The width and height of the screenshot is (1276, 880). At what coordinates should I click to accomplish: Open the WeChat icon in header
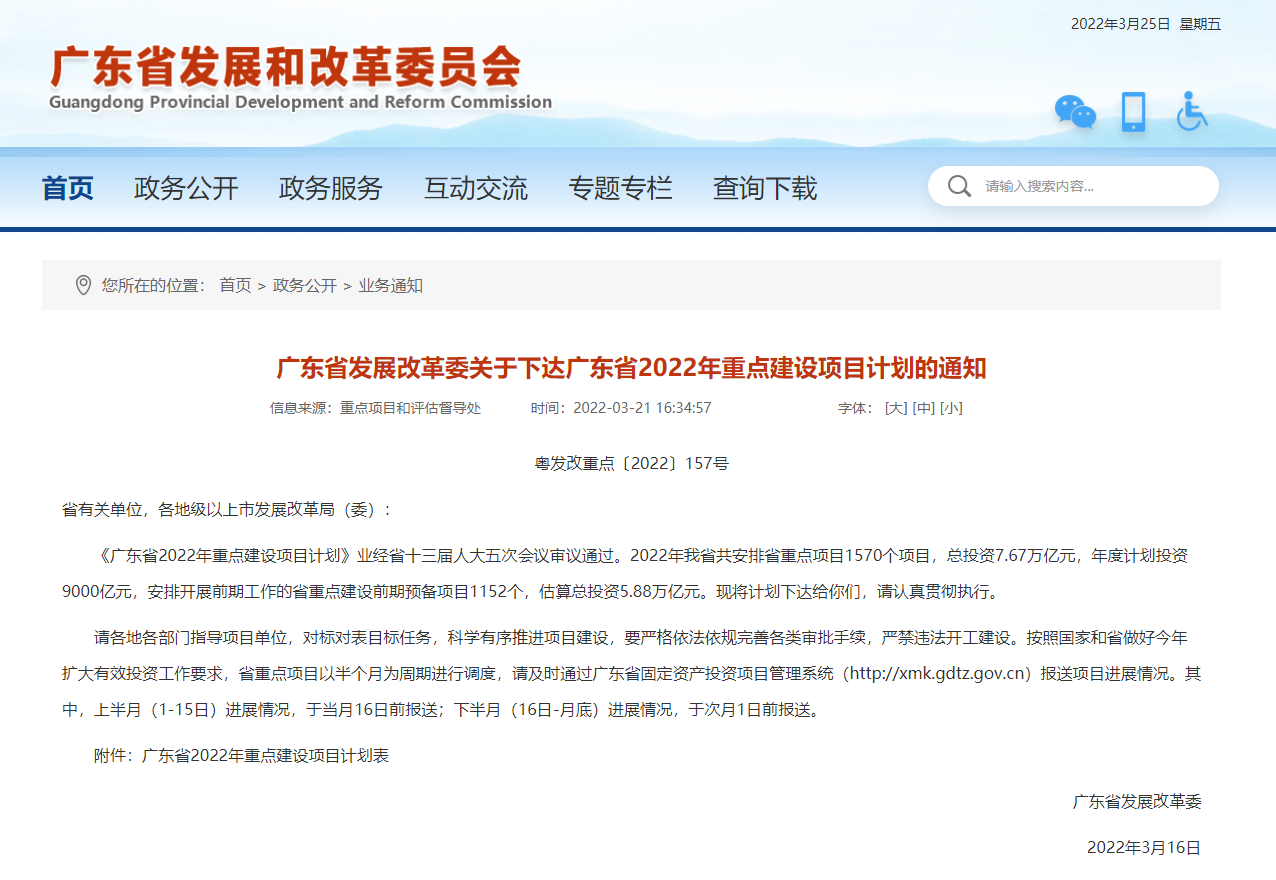(1075, 112)
